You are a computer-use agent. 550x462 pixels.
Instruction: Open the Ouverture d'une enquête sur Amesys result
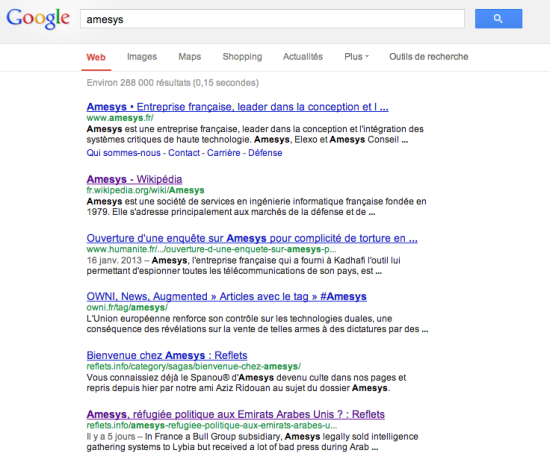[x=252, y=238]
